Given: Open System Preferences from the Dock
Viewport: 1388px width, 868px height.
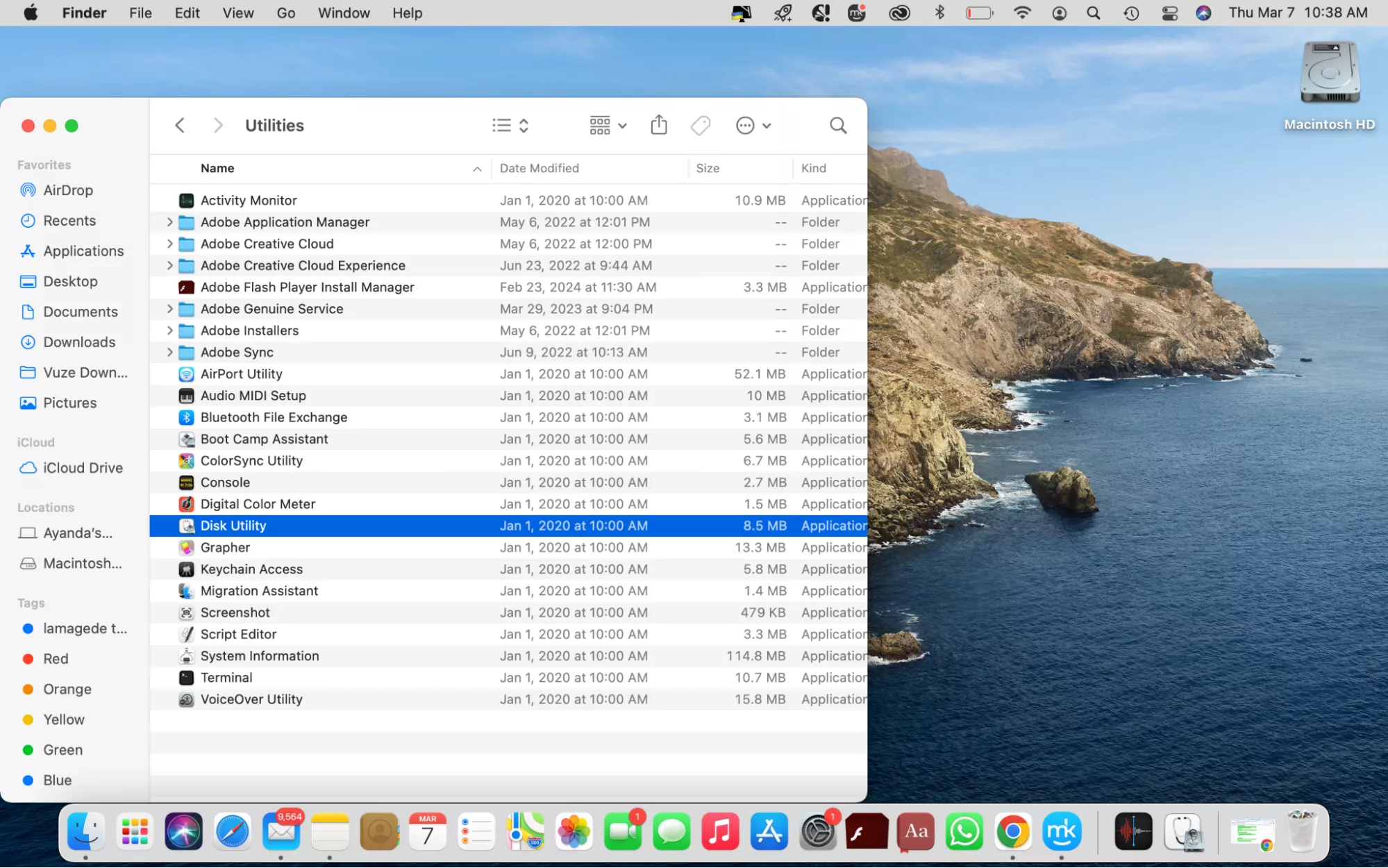Looking at the screenshot, I should [818, 831].
